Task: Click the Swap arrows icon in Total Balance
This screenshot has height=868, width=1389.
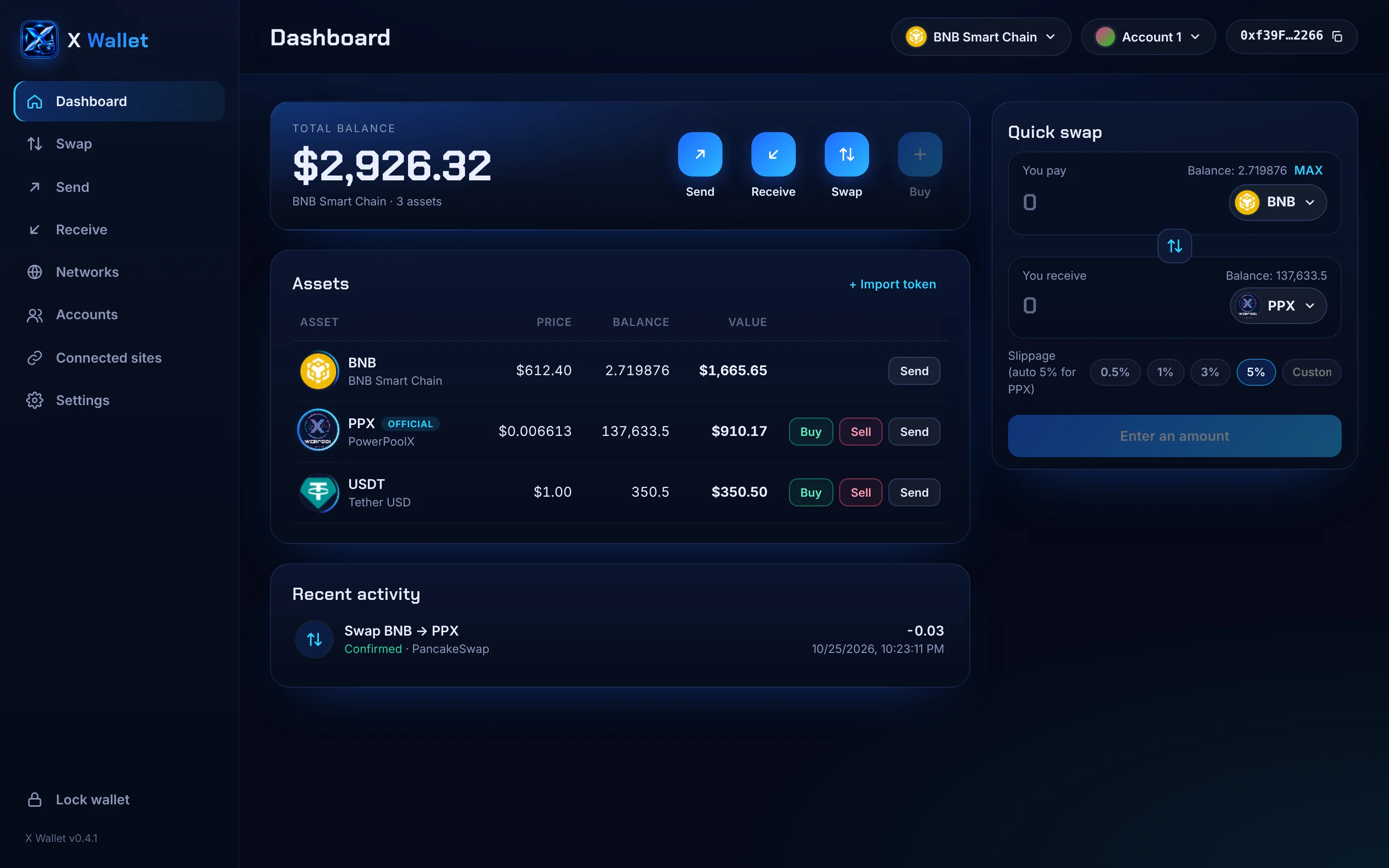Action: (x=846, y=154)
